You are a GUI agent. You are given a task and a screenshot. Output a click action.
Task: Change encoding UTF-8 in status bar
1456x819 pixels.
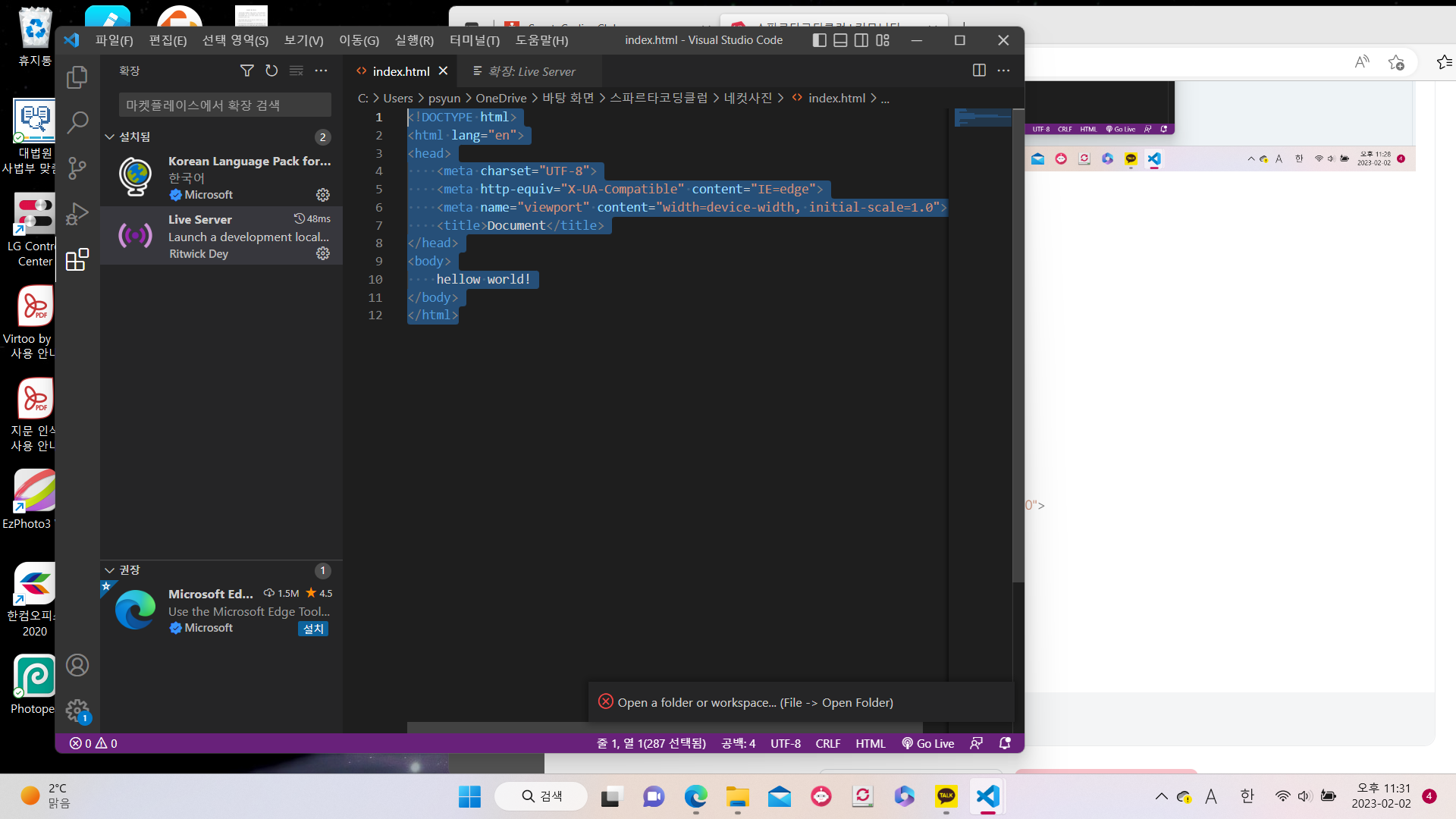point(786,744)
